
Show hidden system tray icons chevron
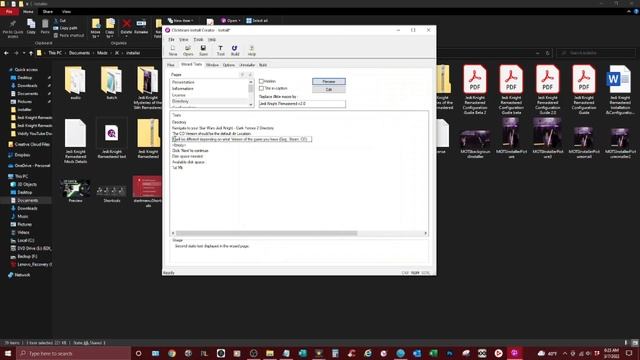click(x=565, y=353)
